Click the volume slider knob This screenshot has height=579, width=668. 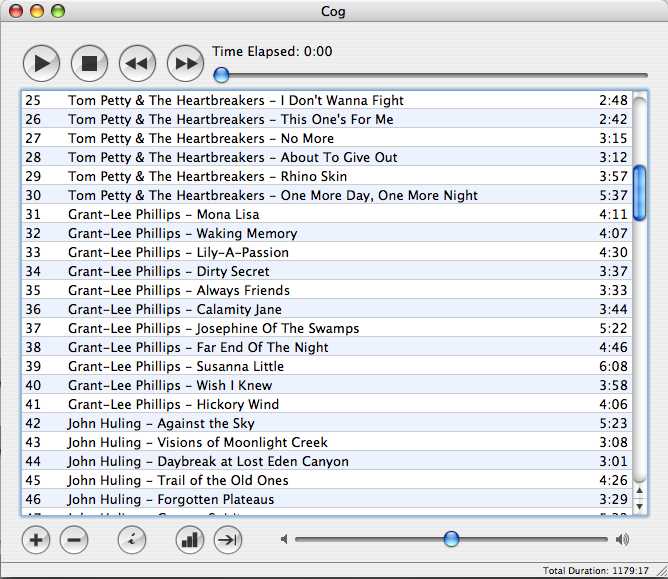tap(451, 539)
